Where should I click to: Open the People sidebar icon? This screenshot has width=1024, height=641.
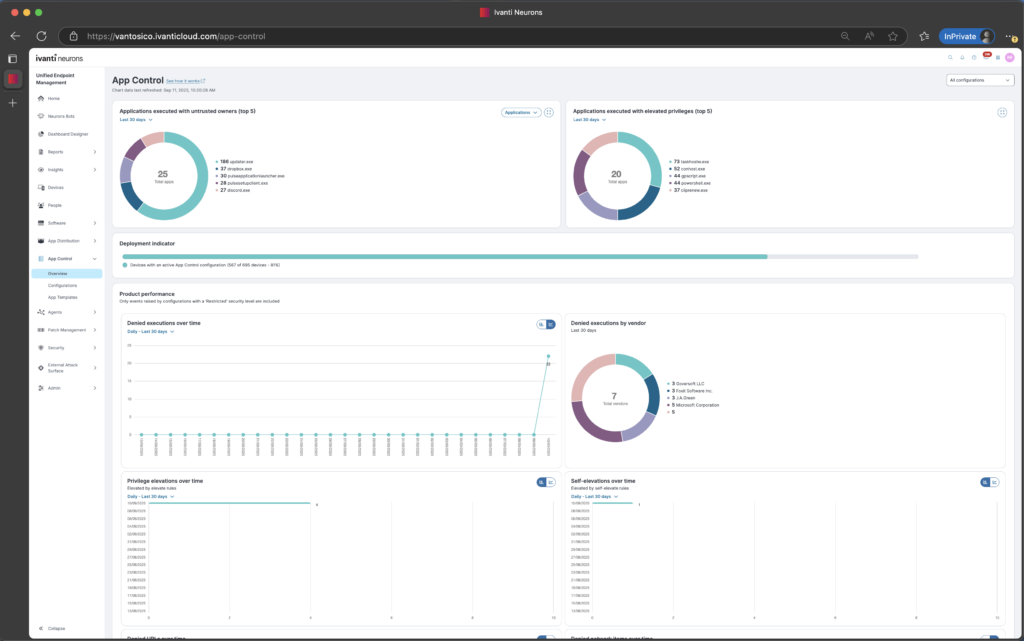pyautogui.click(x=41, y=205)
